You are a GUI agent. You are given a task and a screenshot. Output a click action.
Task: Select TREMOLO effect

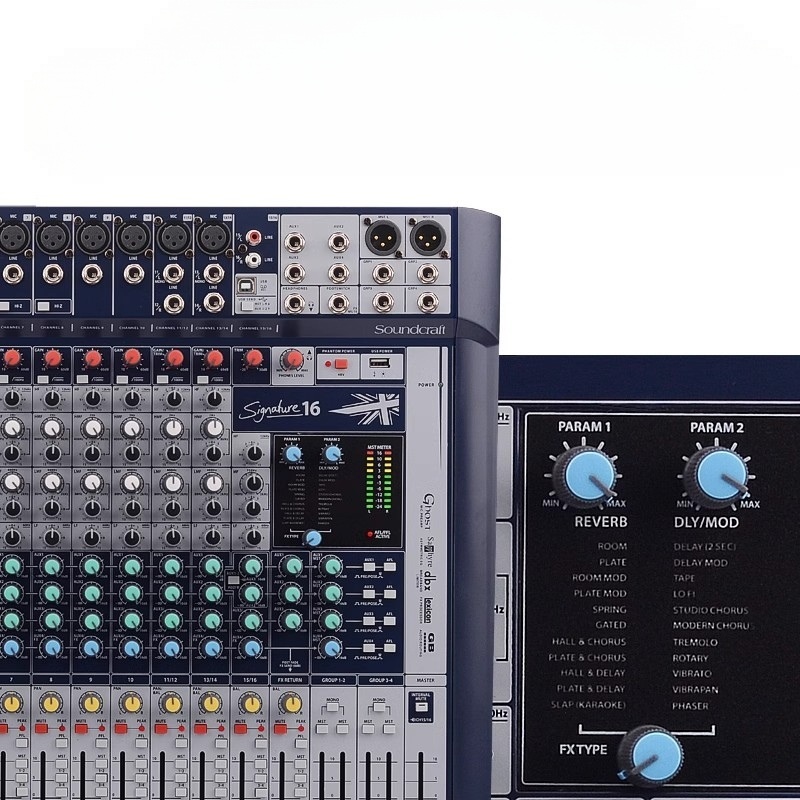click(695, 642)
